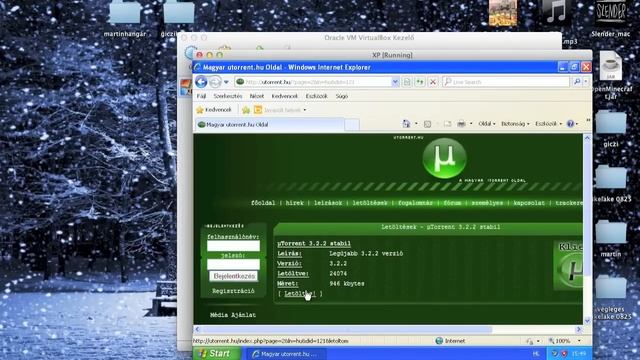Click the green µTorrent logo on page
The width and height of the screenshot is (640, 360).
click(x=444, y=158)
